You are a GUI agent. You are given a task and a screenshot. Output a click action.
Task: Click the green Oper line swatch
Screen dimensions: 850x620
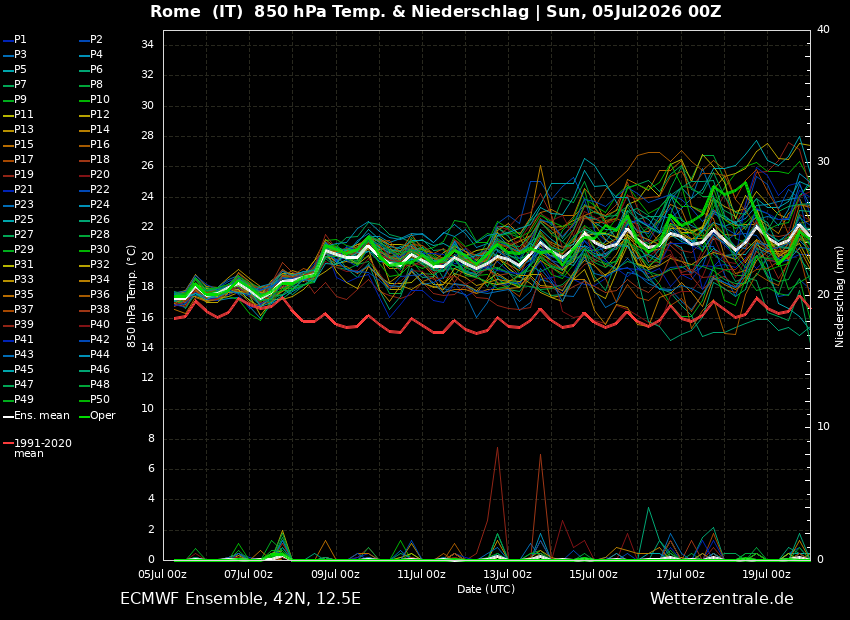coord(84,417)
